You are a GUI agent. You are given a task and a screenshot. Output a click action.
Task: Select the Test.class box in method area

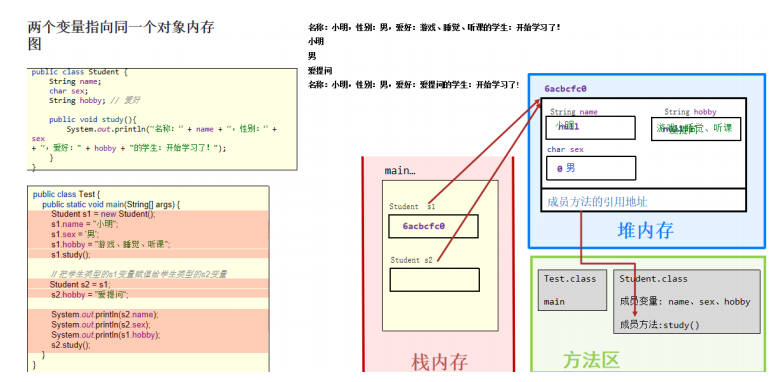[572, 290]
